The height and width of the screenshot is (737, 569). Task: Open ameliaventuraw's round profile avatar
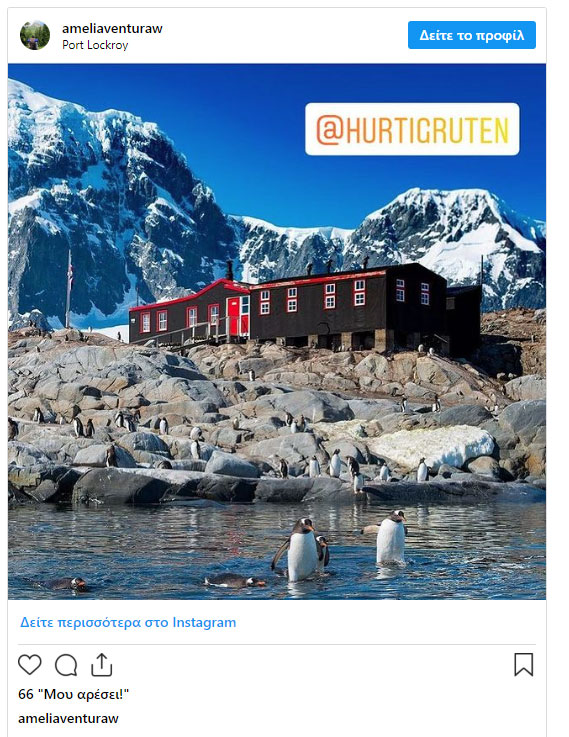35,35
